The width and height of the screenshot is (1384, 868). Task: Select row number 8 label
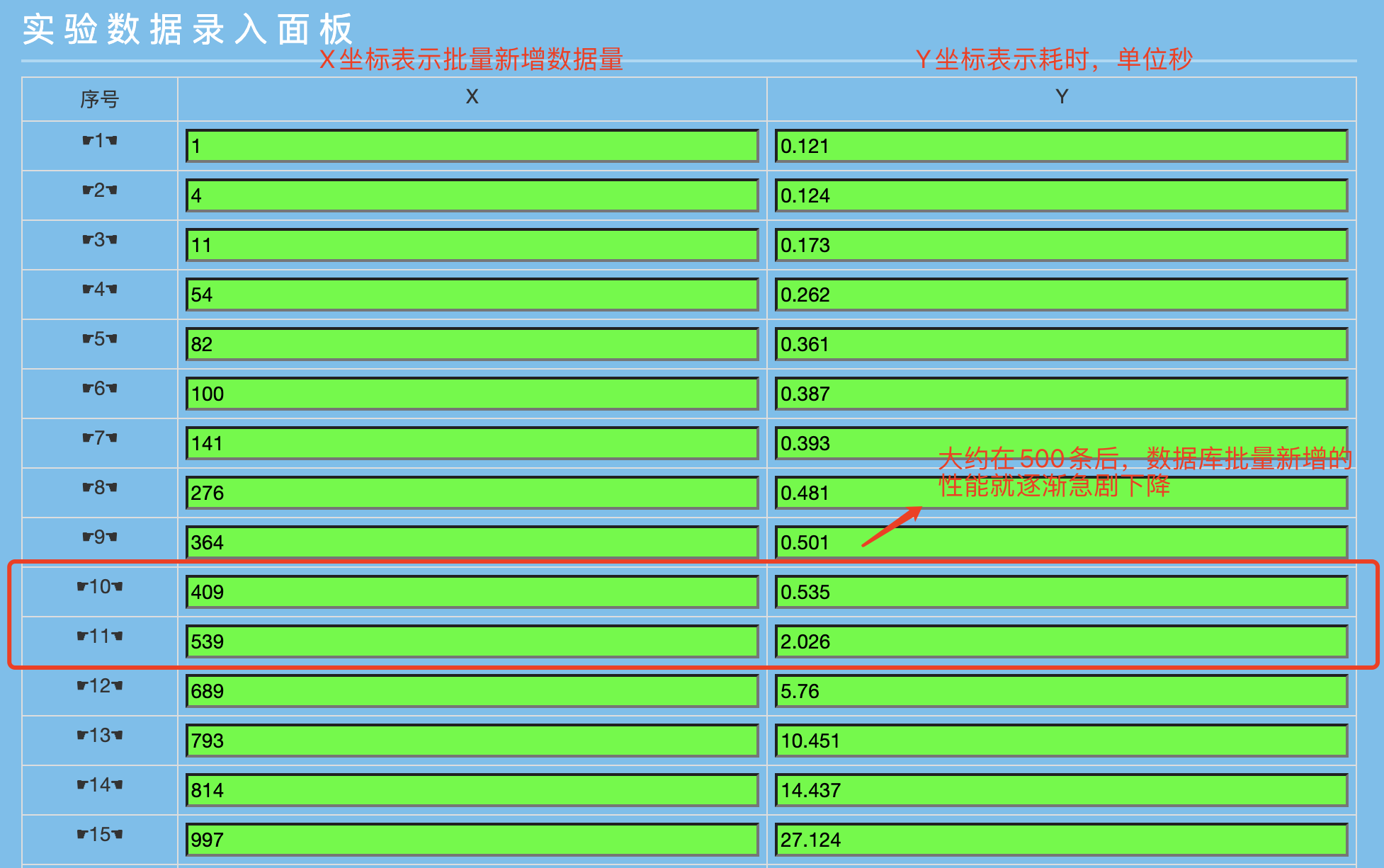tap(99, 487)
